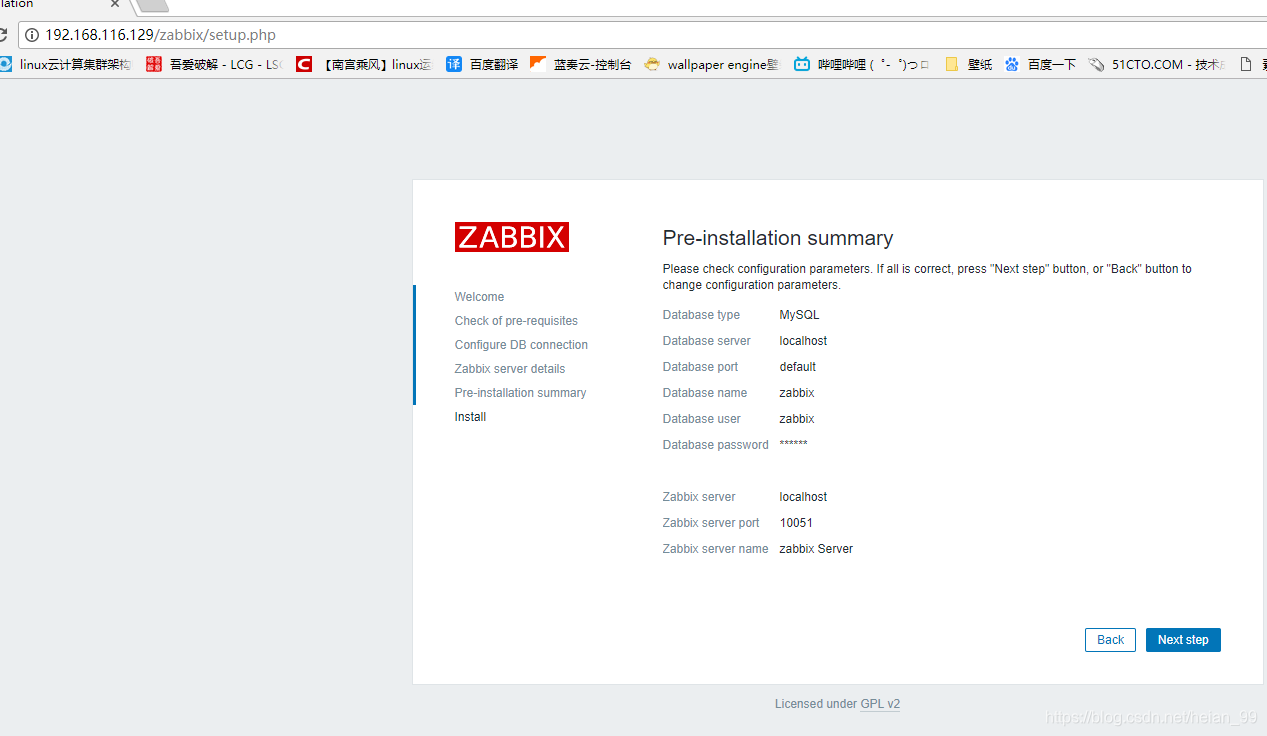
Task: Open the wallpaper engine bookmark icon
Action: tap(652, 64)
